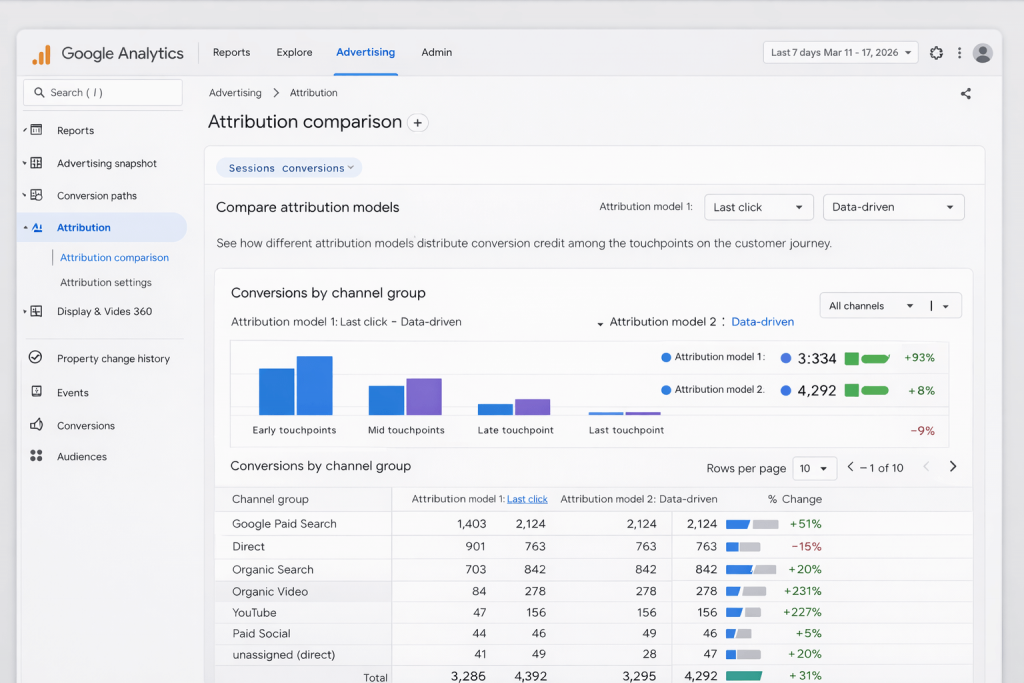Expand the Reports sidebar section arrow

point(25,130)
